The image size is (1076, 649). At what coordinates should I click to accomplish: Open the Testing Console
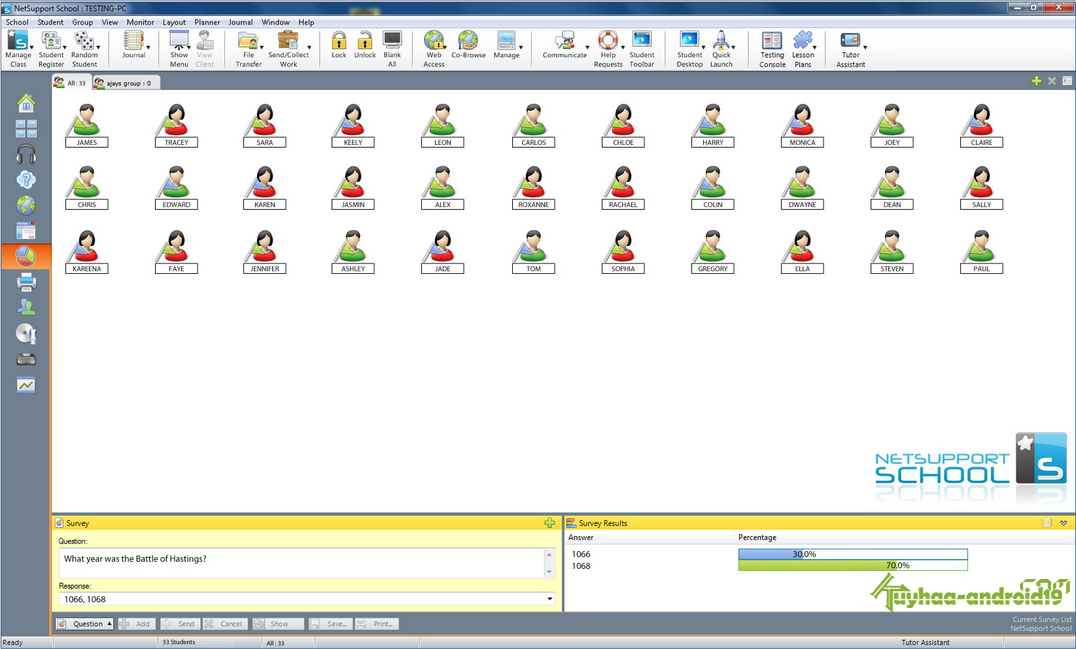point(772,49)
